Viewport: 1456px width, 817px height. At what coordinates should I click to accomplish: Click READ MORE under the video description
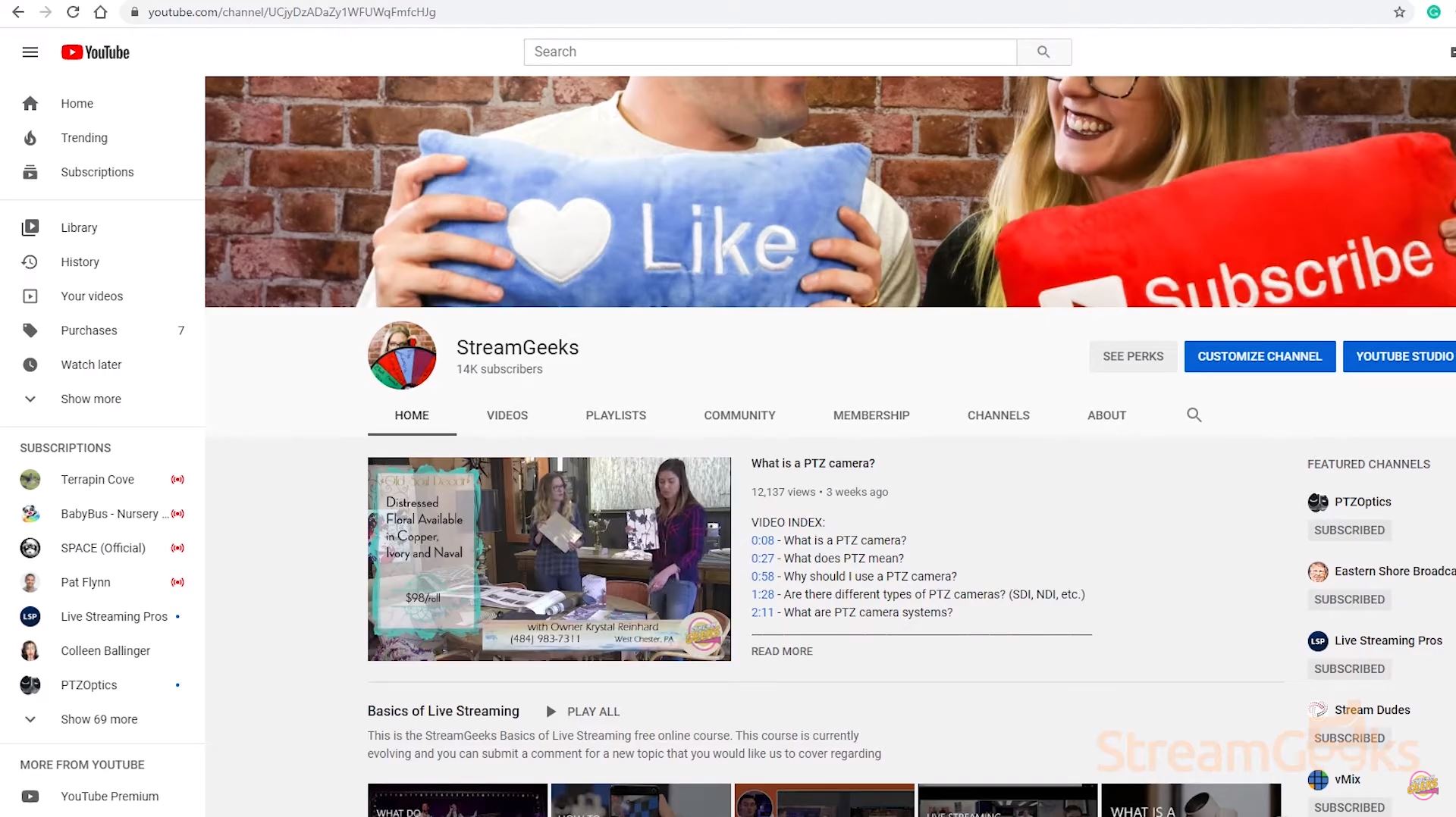[781, 651]
